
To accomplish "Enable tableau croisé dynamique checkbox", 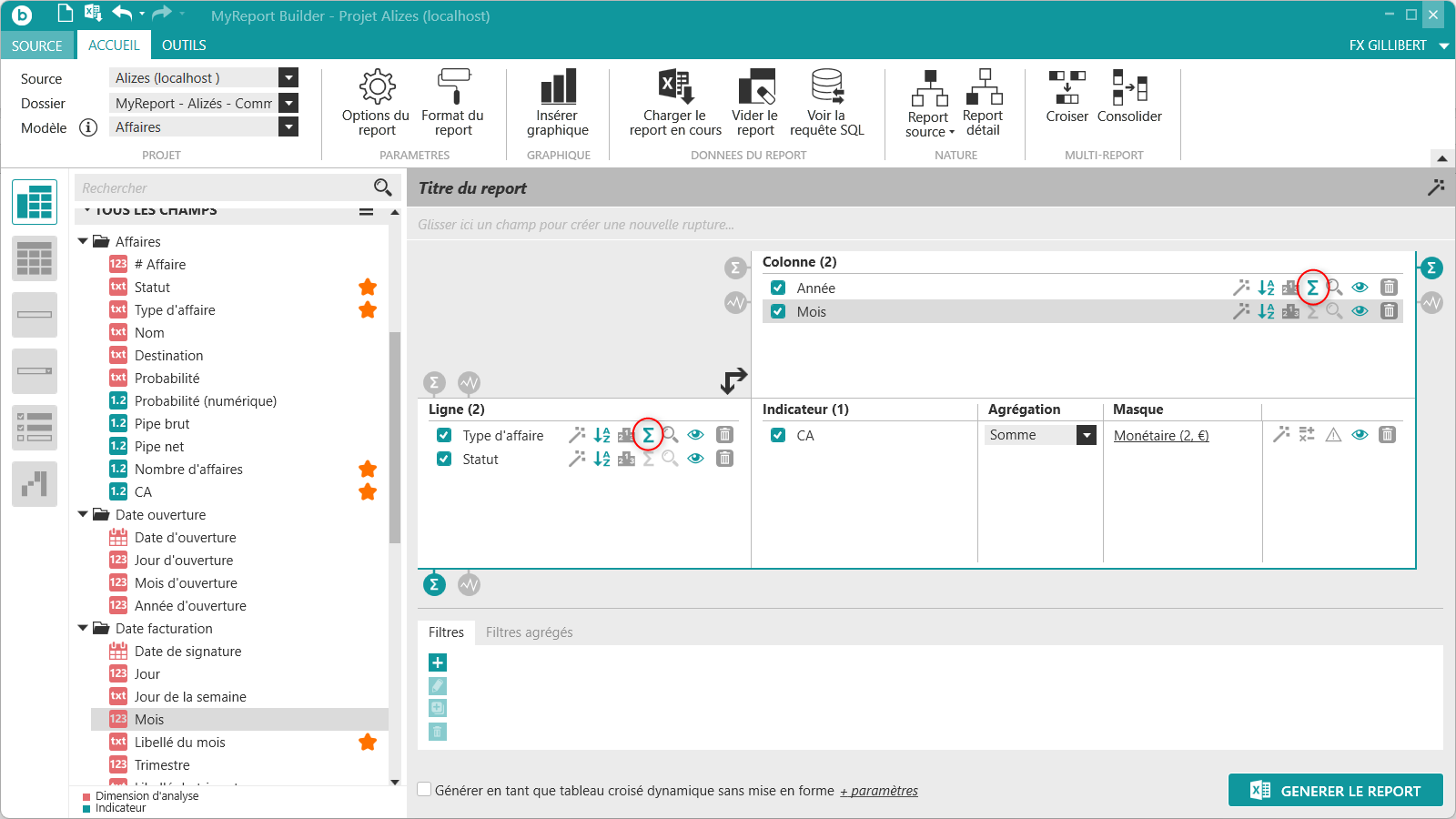I will point(424,790).
